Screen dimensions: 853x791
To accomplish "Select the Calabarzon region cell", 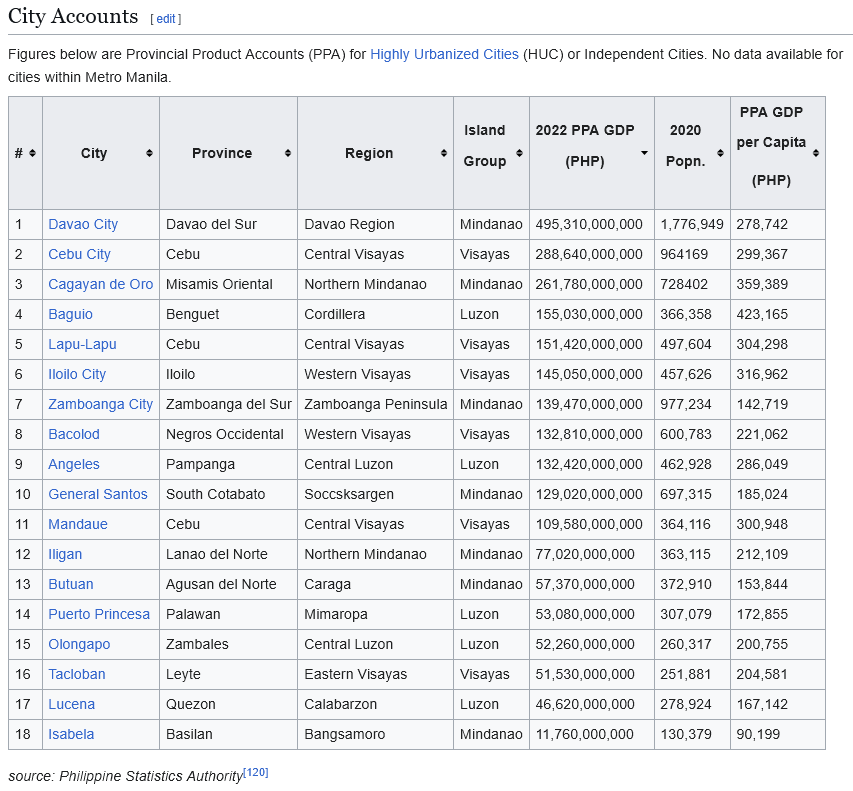I will click(375, 704).
